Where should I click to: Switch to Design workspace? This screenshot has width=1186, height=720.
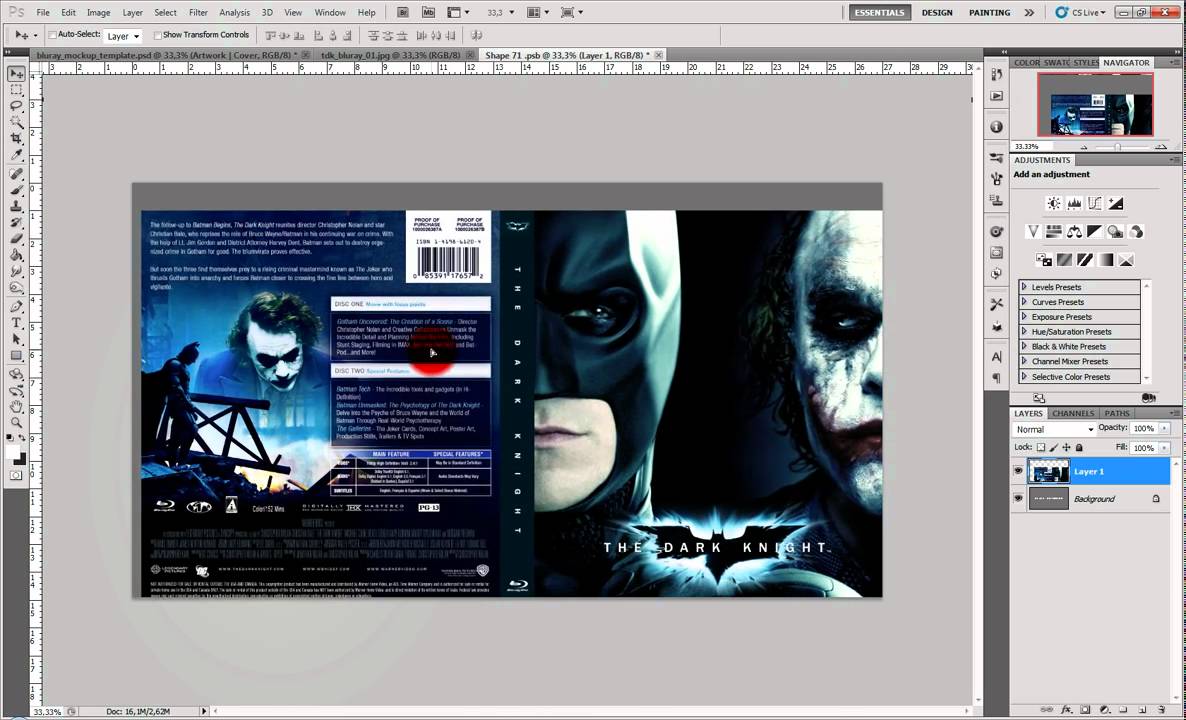936,13
